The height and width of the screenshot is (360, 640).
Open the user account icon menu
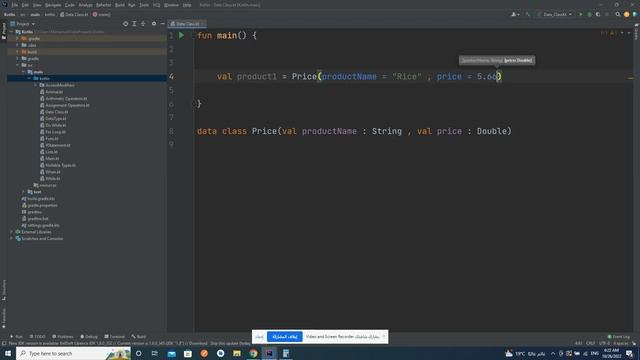tap(515, 14)
